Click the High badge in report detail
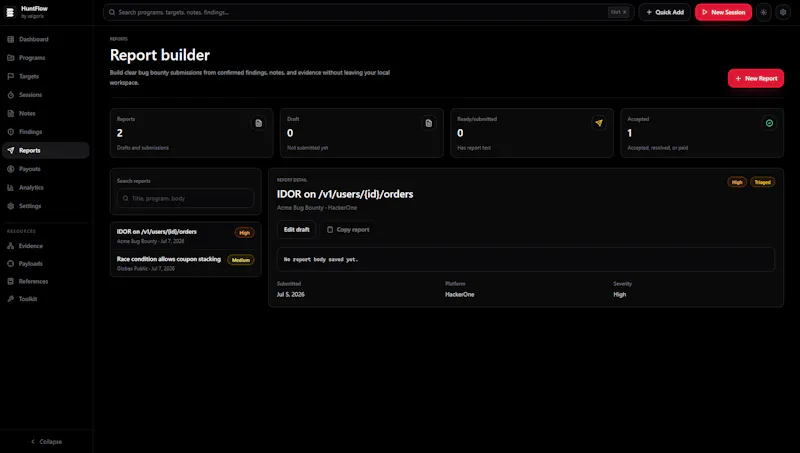 point(737,182)
